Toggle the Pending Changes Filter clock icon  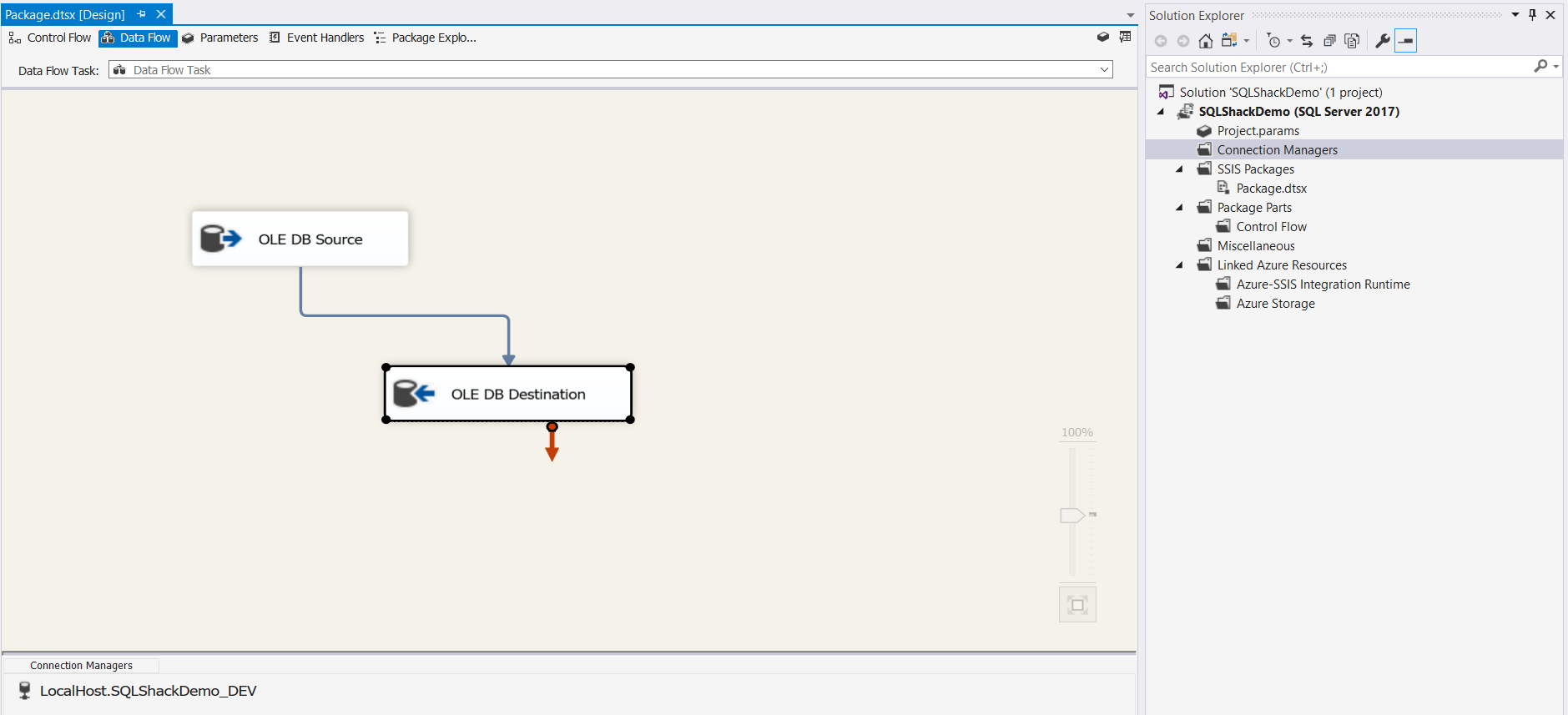point(1273,41)
